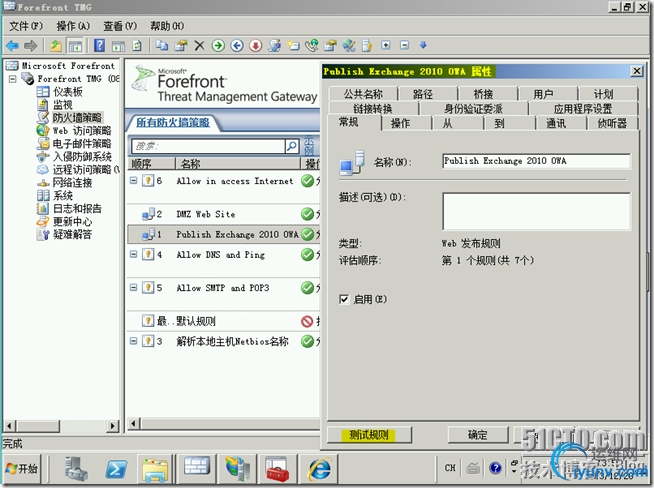Click the 测试规则 button
654x488 pixels.
[x=369, y=435]
